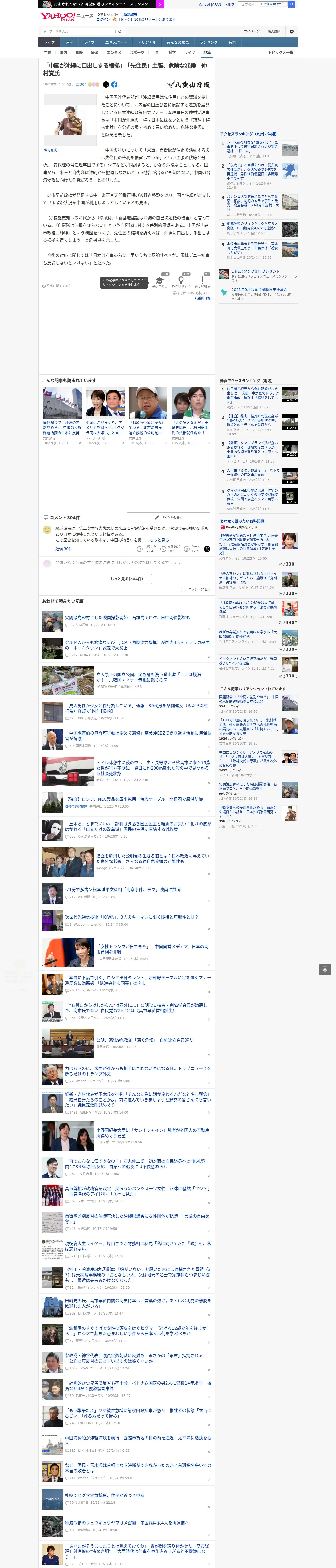
Task: Dismiss the 尖閣諸島題材にした映画 article row
Action: tap(209, 629)
